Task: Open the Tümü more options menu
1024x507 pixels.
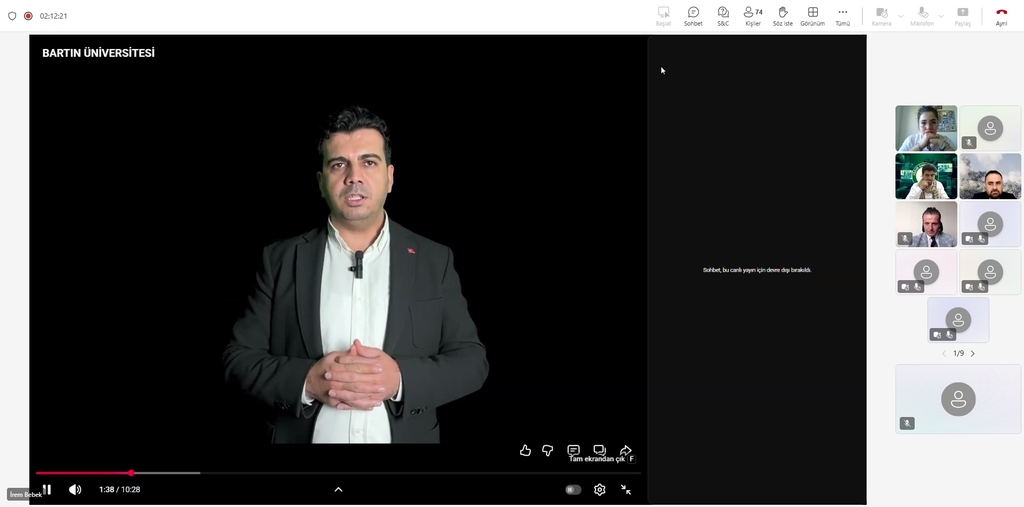Action: click(842, 16)
